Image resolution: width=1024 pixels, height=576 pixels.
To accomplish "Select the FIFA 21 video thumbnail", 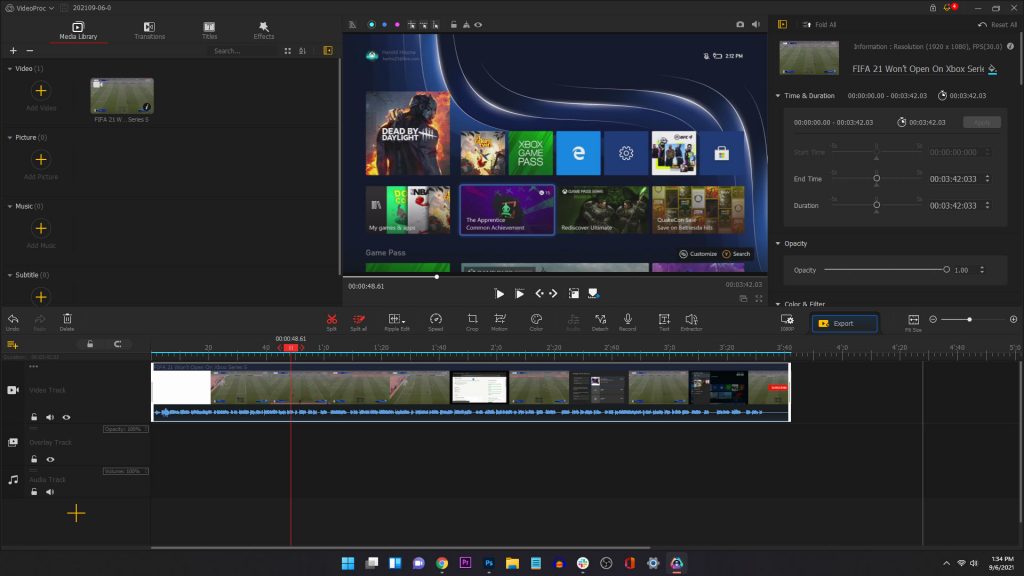I will [122, 96].
